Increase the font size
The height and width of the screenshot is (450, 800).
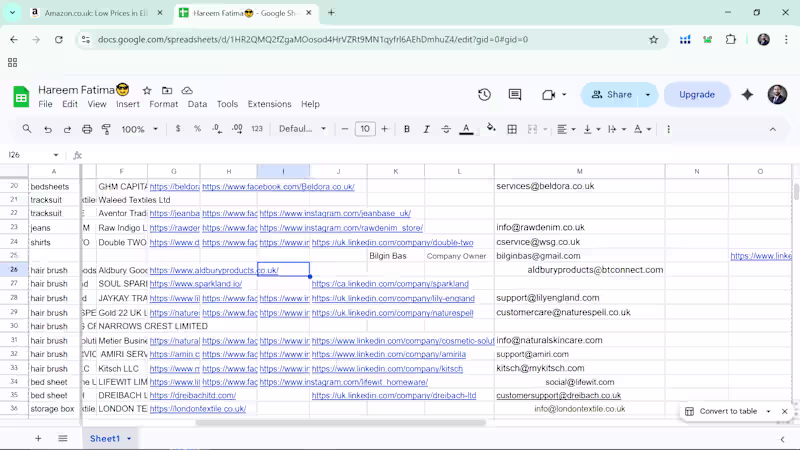385,129
